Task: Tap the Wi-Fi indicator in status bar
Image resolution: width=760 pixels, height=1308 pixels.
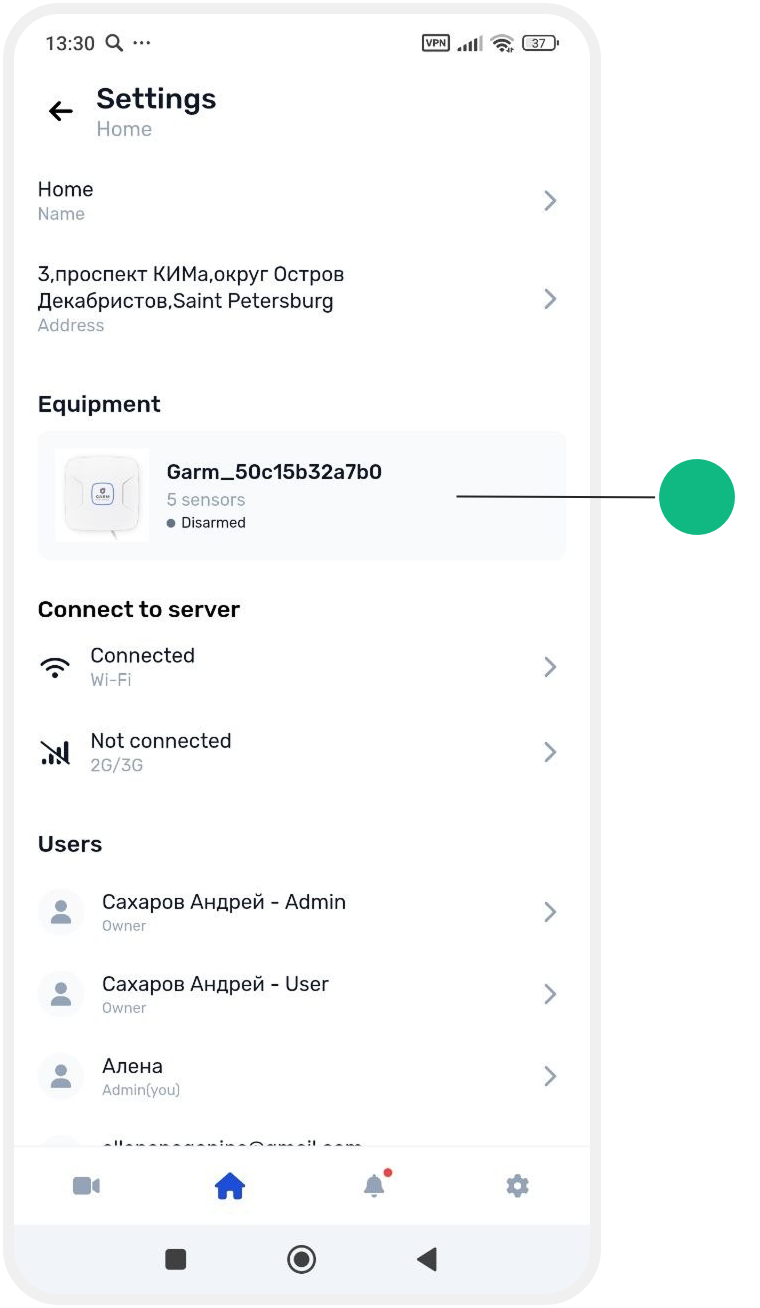Action: (x=502, y=43)
